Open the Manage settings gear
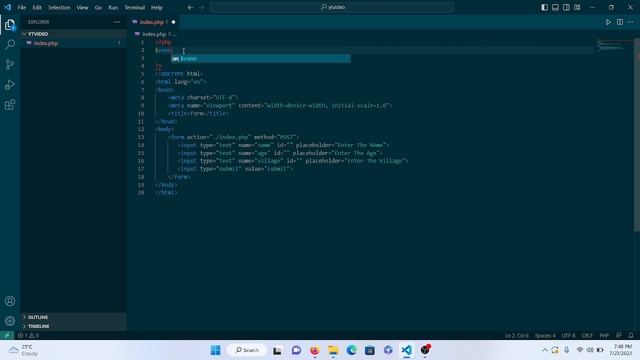This screenshot has width=640, height=360. click(x=10, y=321)
